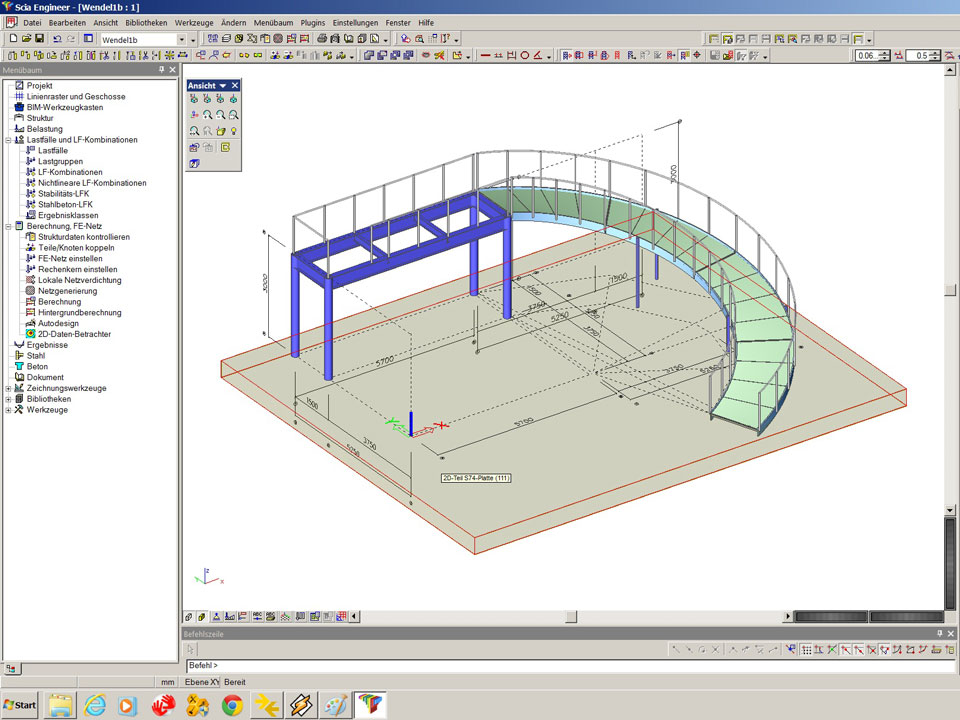Click the Windows Start button
This screenshot has height=720, width=960.
[x=20, y=705]
